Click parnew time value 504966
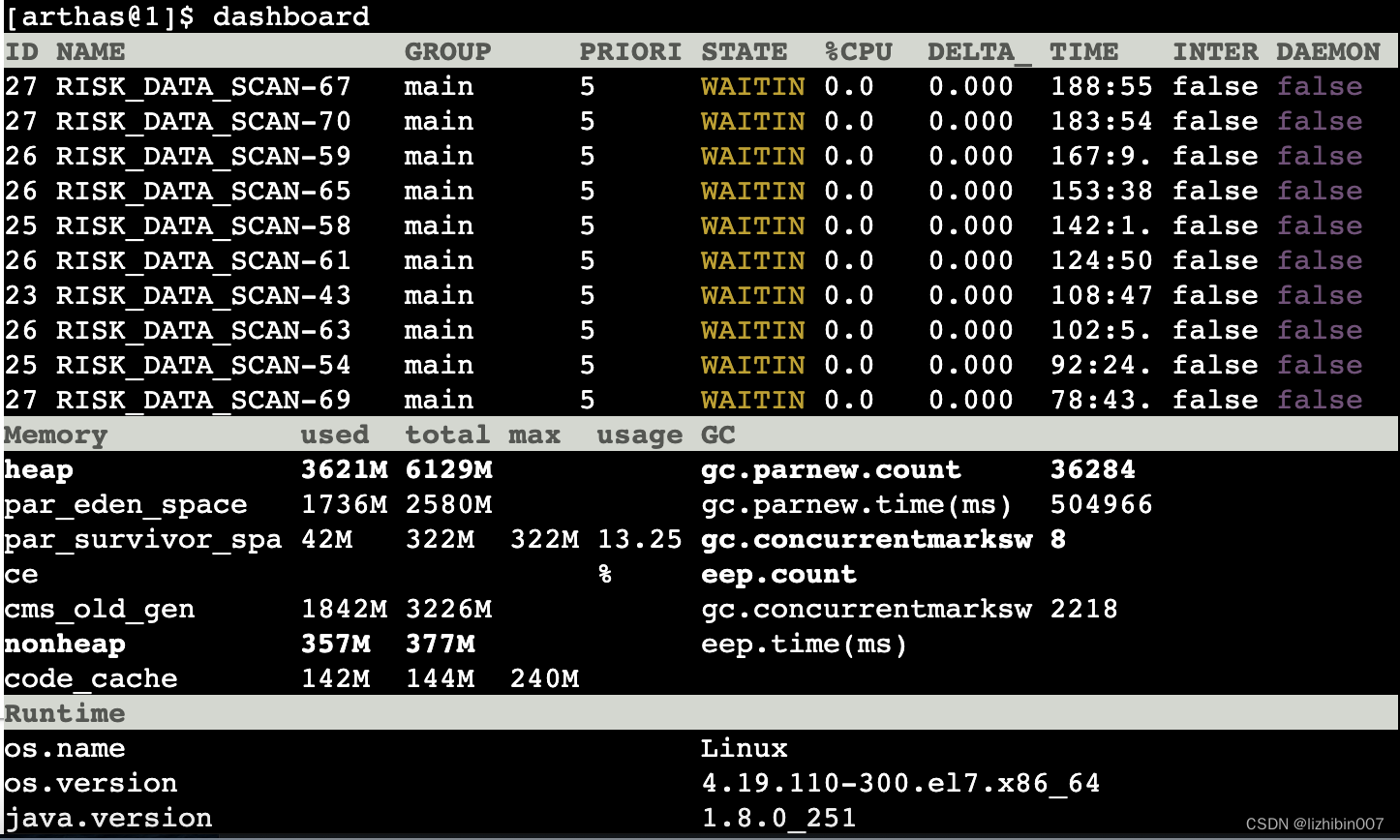1400x840 pixels. 1102,504
